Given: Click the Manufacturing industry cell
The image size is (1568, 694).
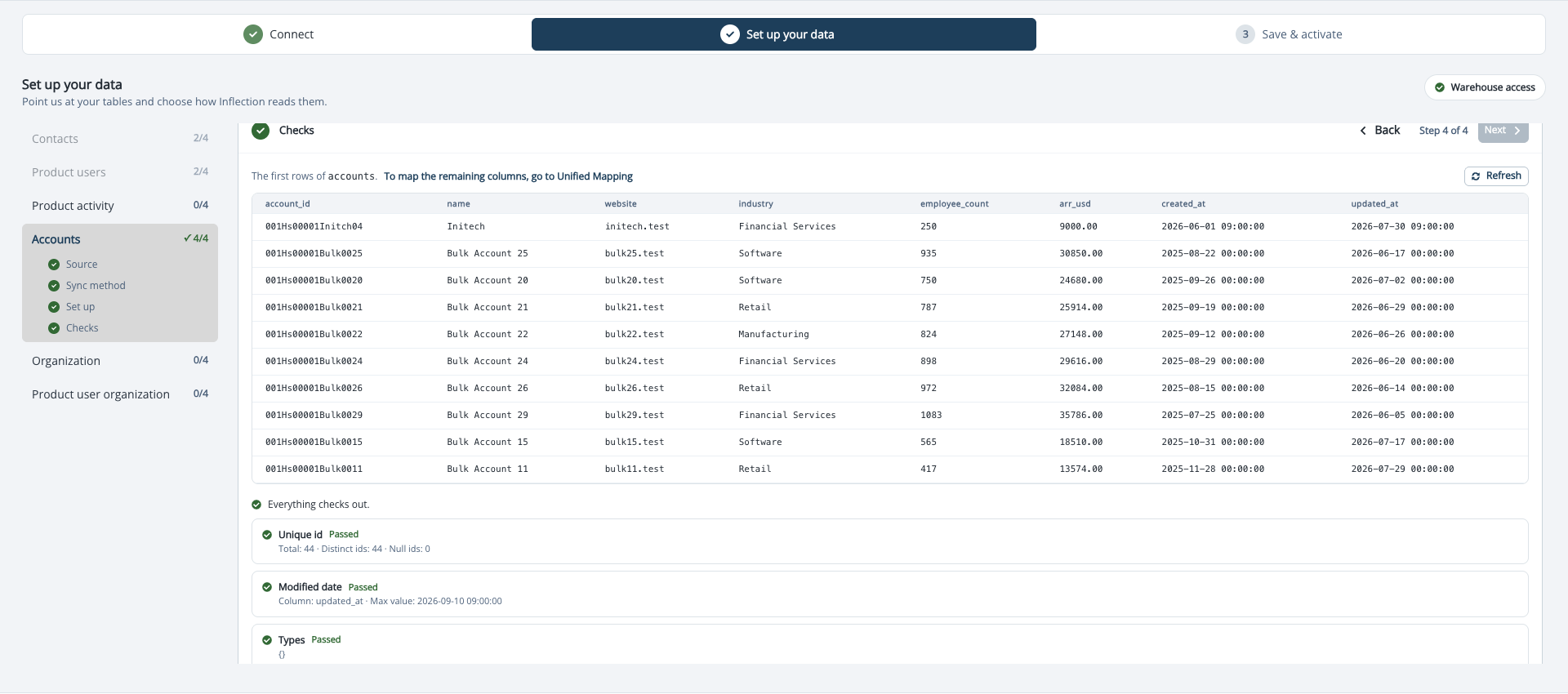Looking at the screenshot, I should [773, 335].
